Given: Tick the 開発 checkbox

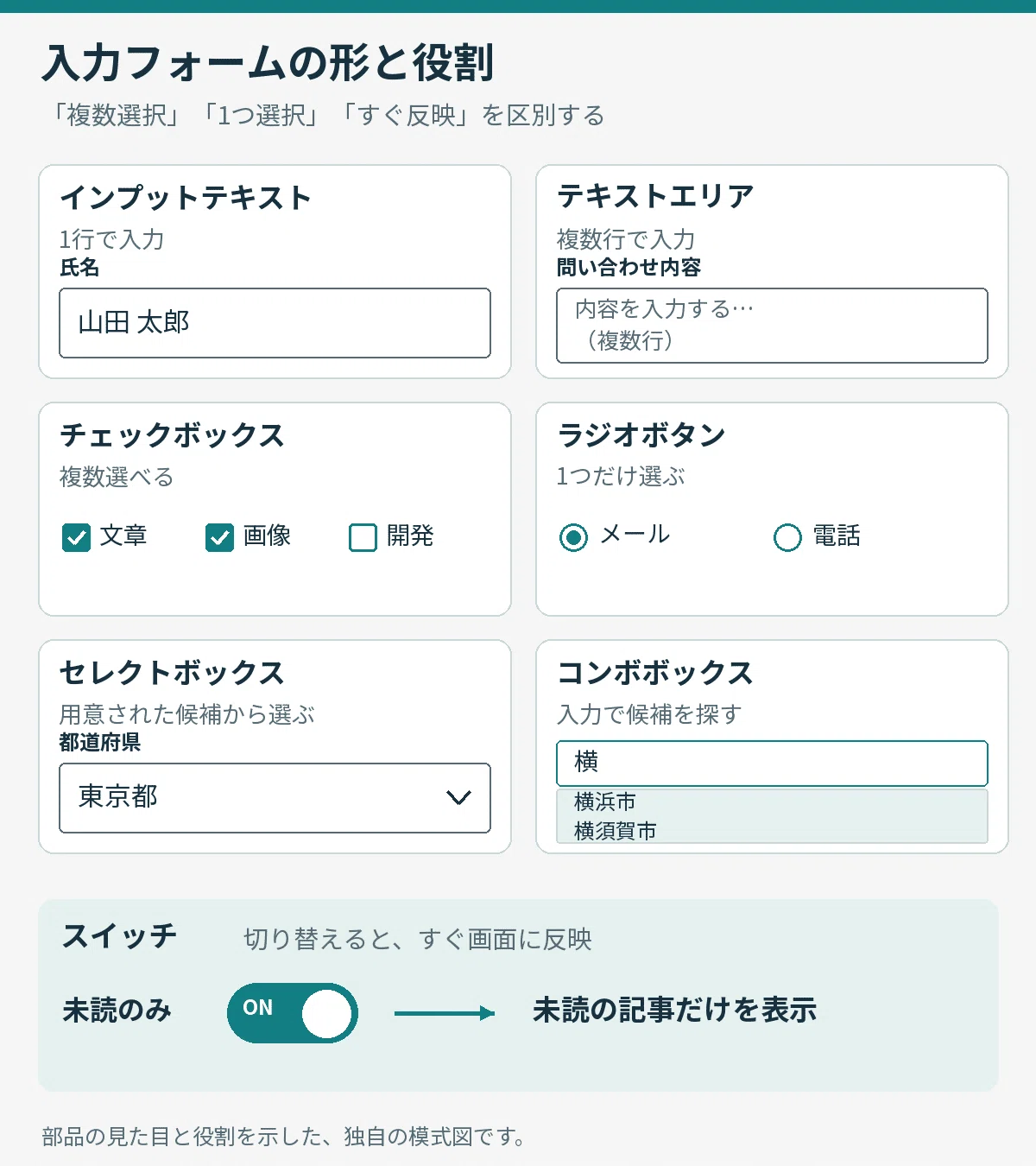Looking at the screenshot, I should [363, 537].
